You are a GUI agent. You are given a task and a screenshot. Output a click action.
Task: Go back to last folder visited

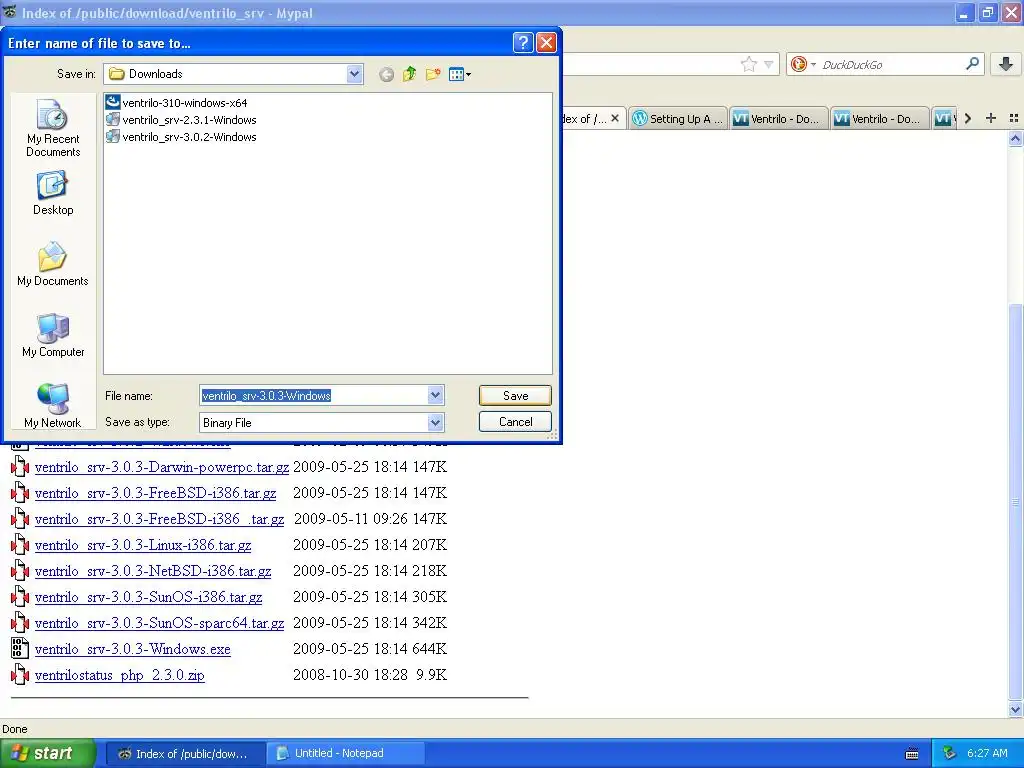coord(386,74)
